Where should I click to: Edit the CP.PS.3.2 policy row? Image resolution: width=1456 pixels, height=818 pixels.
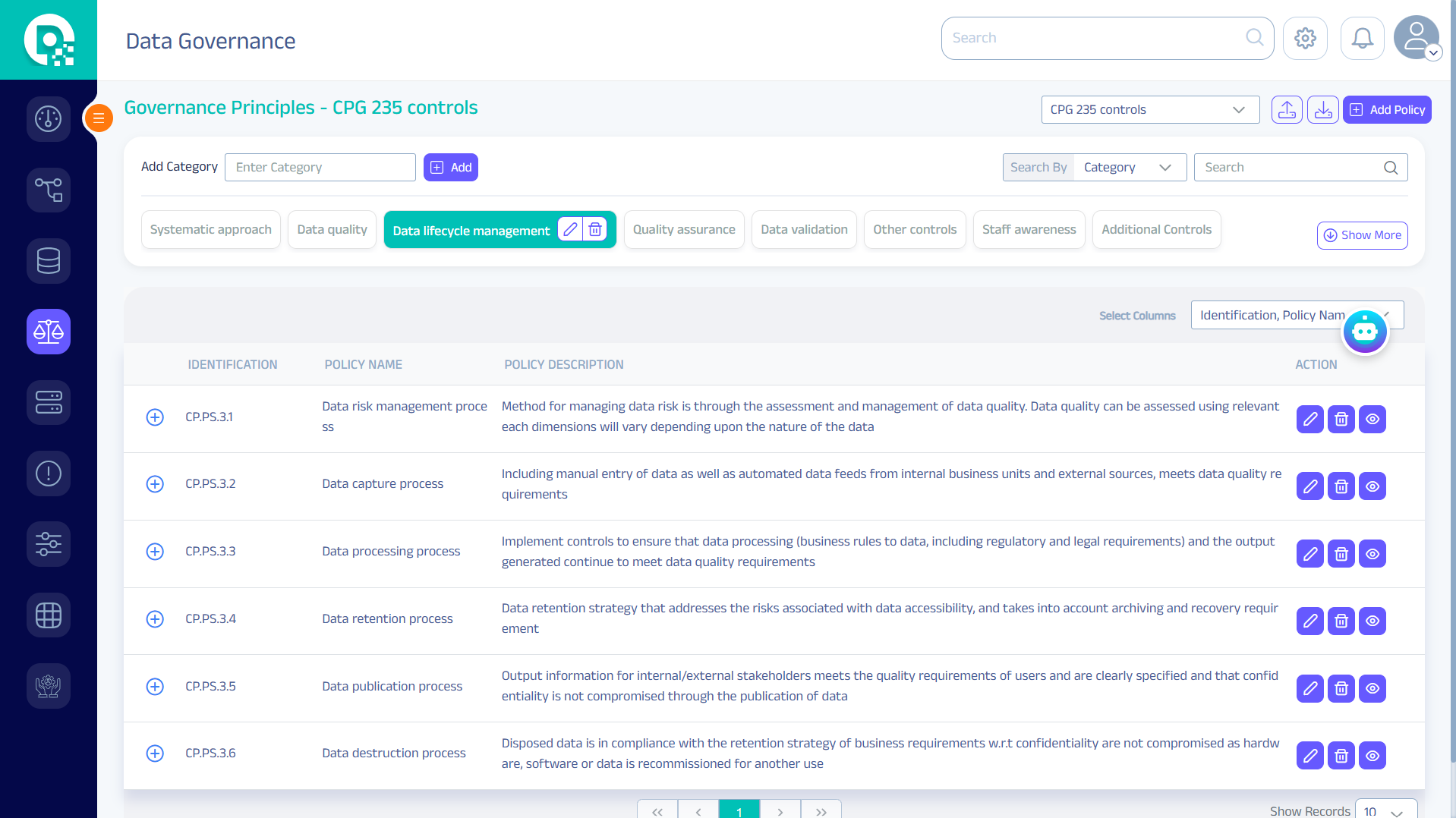[x=1309, y=486]
